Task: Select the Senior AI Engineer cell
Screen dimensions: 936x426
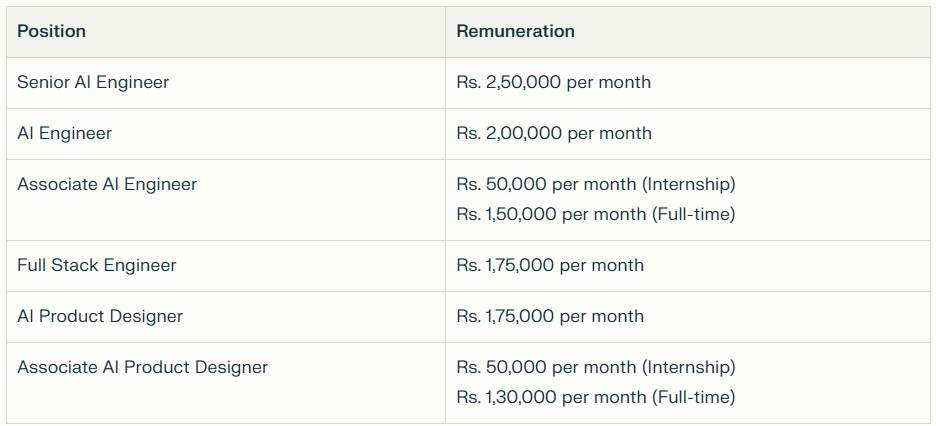Action: pos(93,82)
